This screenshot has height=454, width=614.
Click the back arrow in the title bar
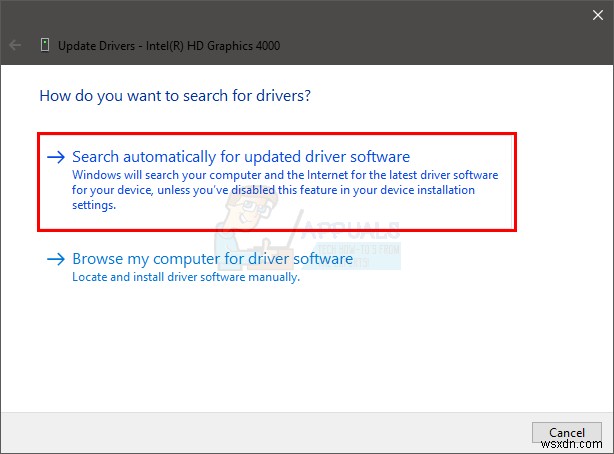point(15,45)
